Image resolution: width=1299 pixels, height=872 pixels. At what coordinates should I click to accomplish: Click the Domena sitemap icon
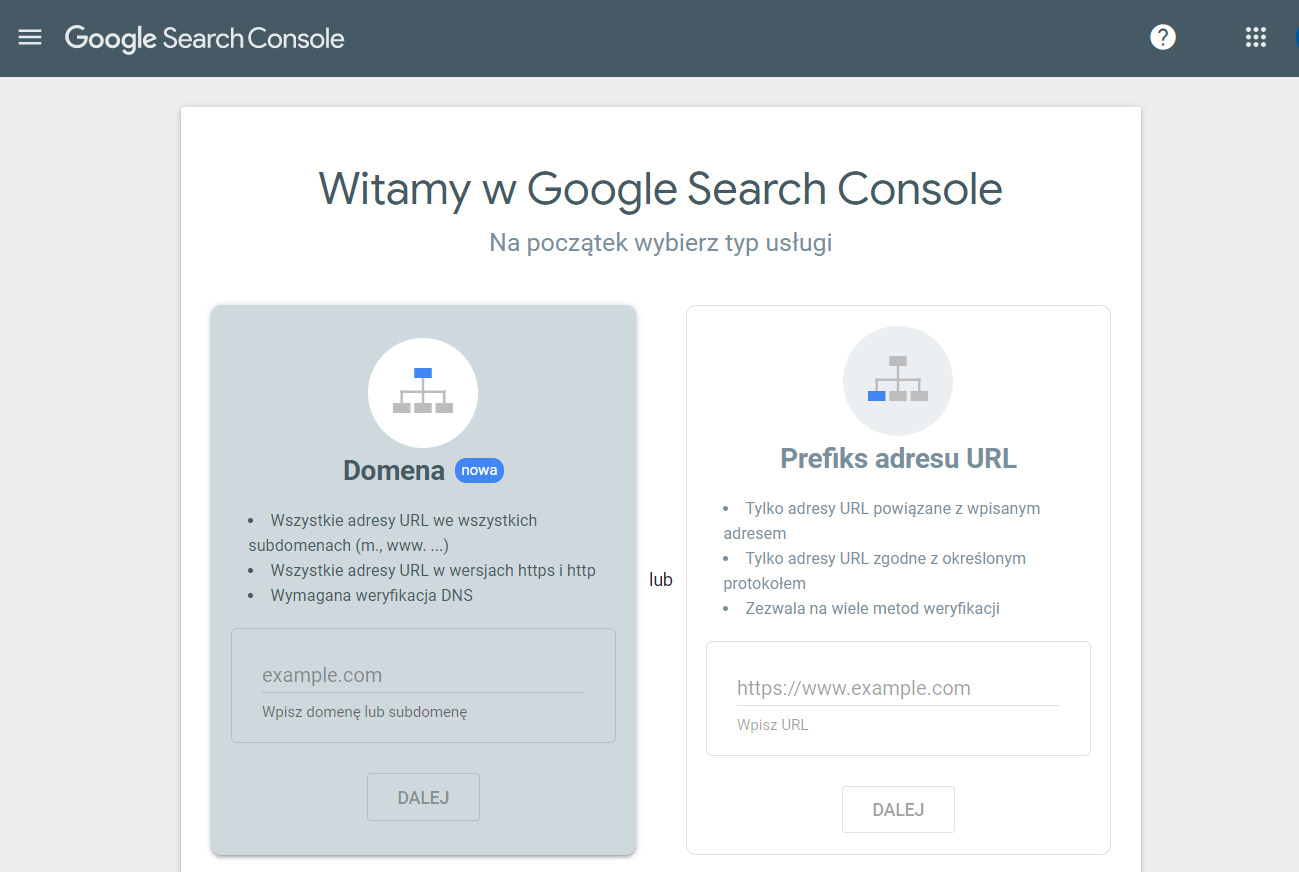(x=422, y=392)
